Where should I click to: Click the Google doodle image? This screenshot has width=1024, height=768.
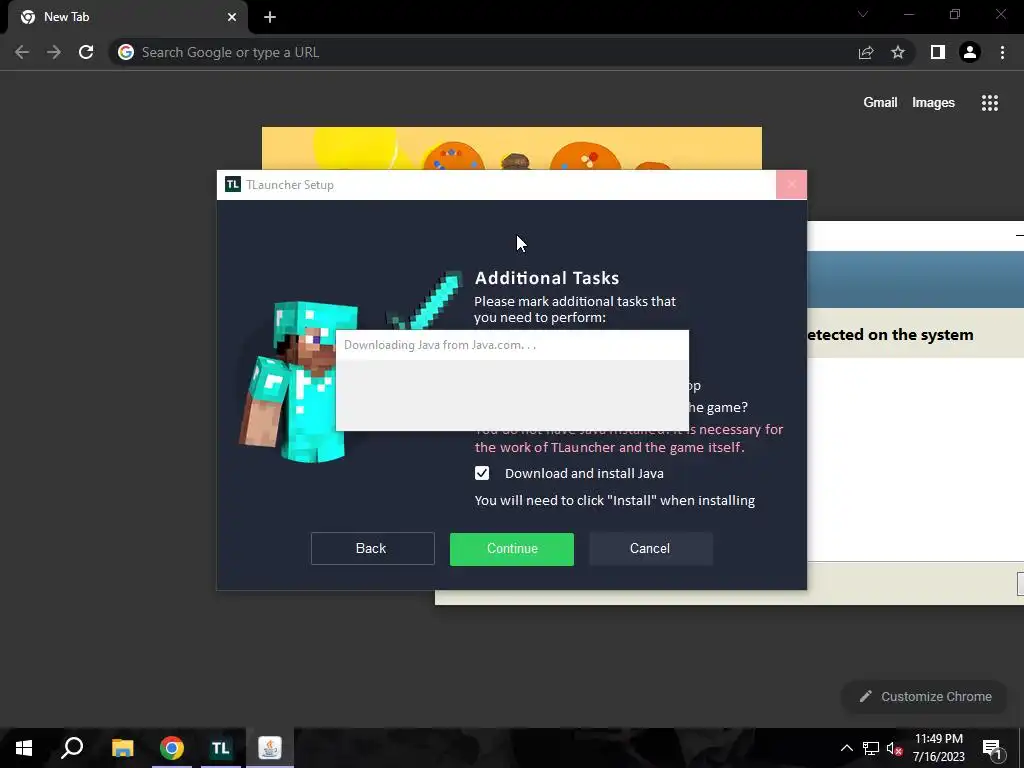tap(511, 148)
